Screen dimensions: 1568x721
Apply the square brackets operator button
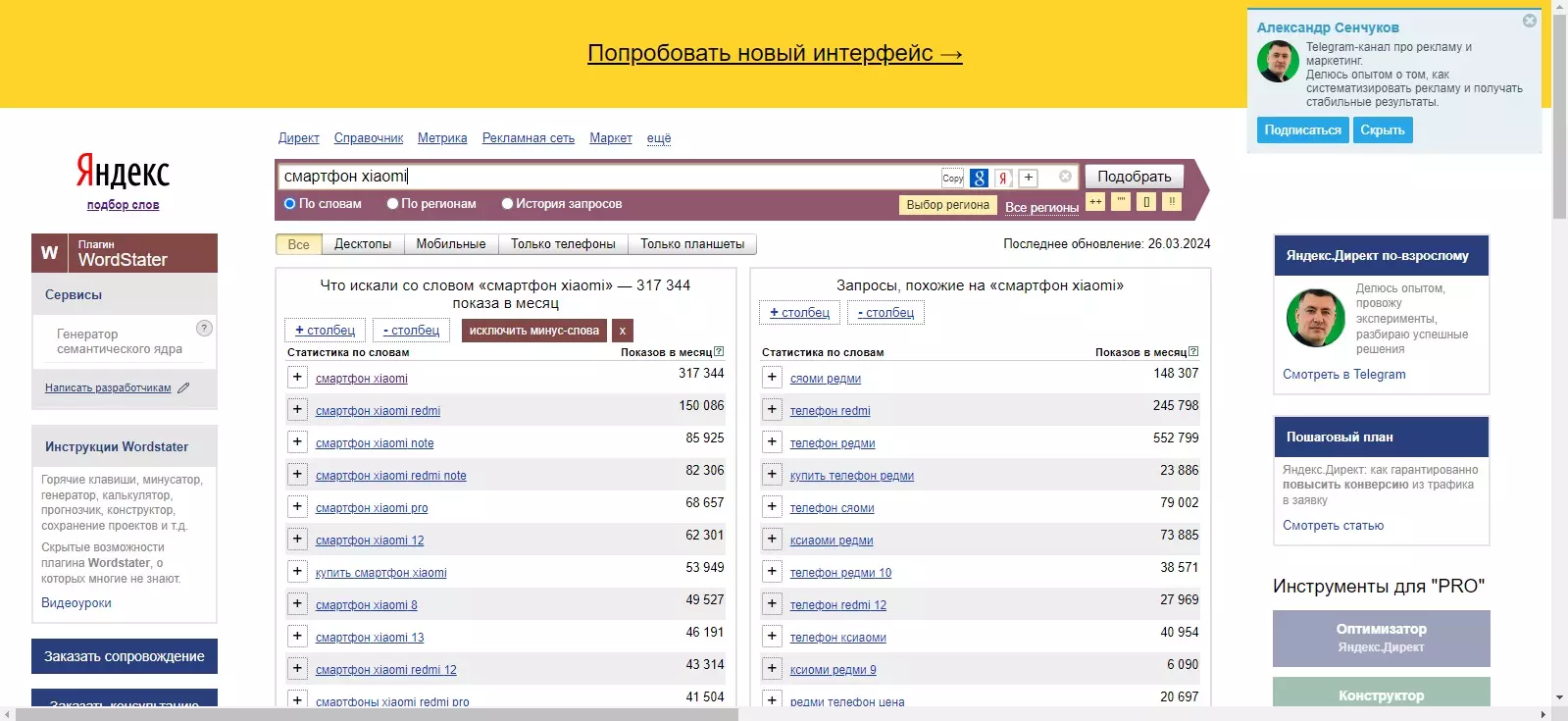coord(1146,201)
